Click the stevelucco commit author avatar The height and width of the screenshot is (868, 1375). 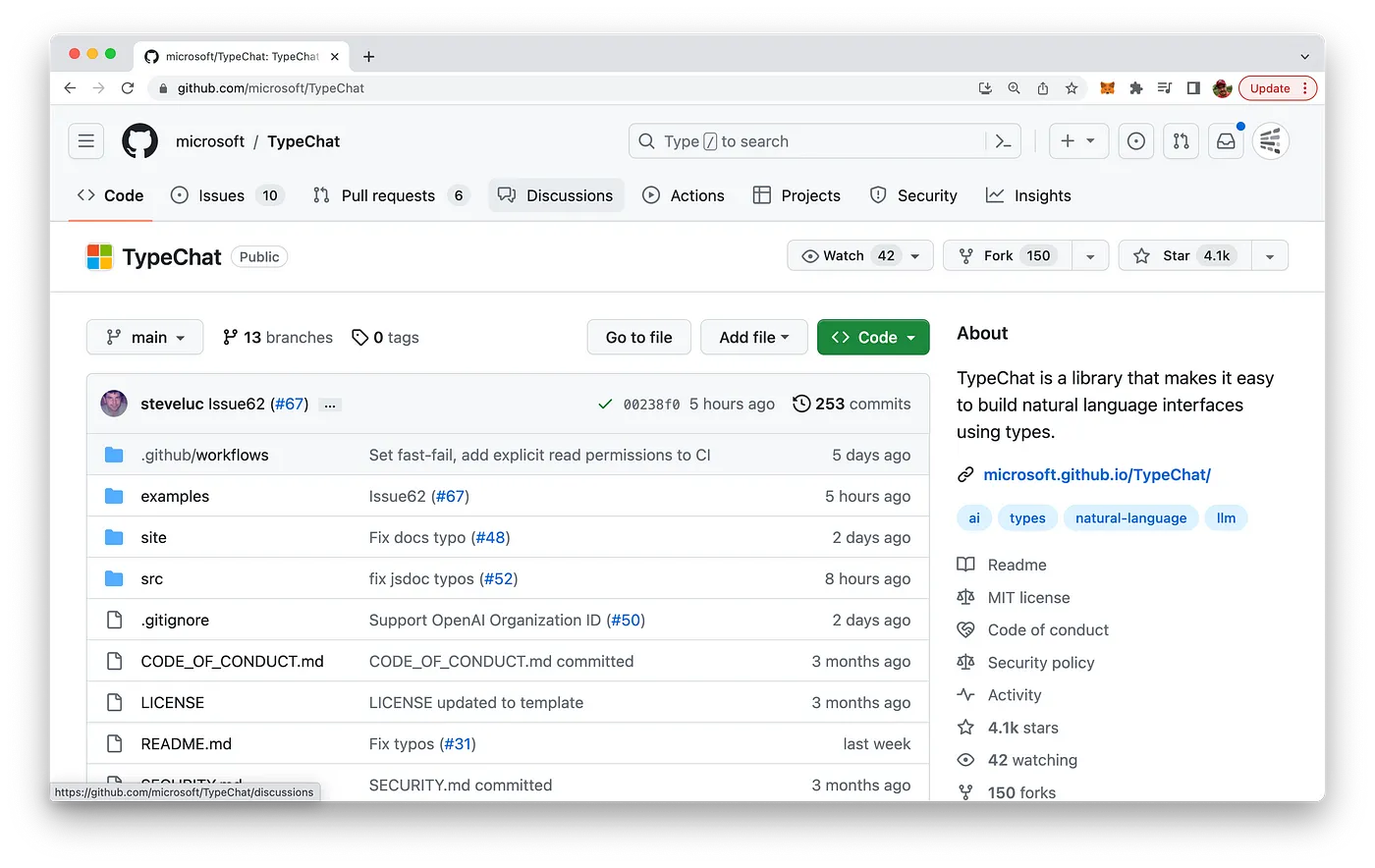click(x=114, y=404)
